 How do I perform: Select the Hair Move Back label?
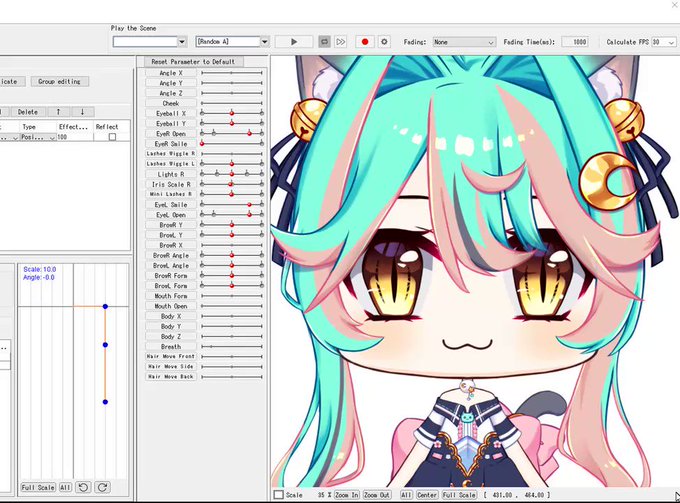tap(171, 376)
